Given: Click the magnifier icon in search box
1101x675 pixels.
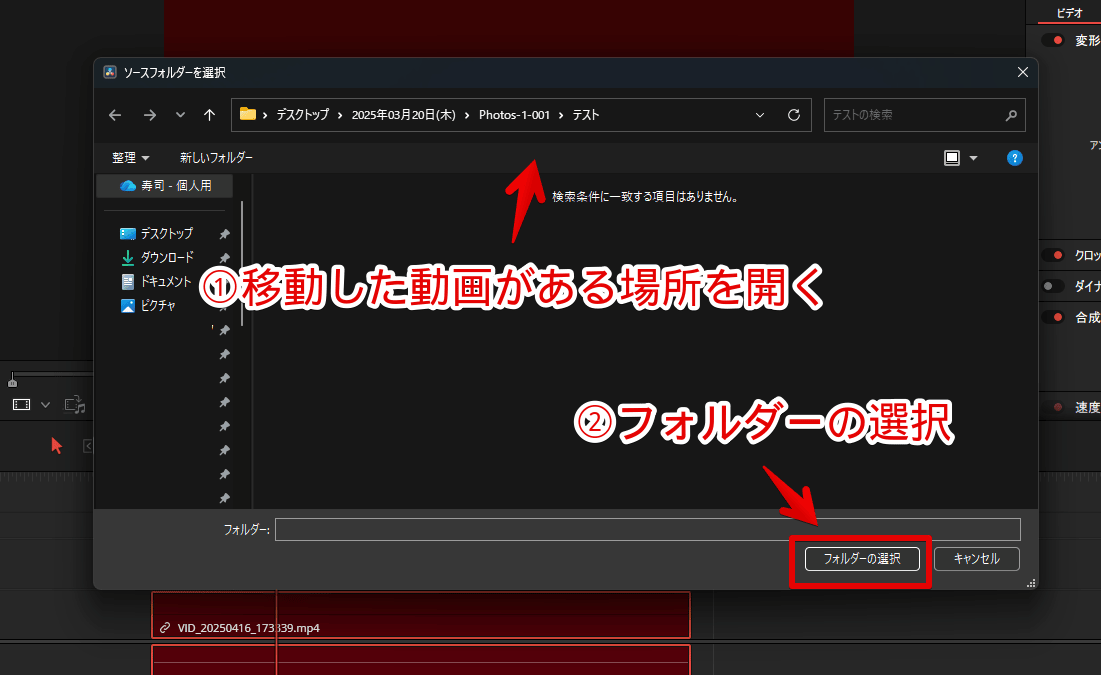Looking at the screenshot, I should coord(1011,115).
